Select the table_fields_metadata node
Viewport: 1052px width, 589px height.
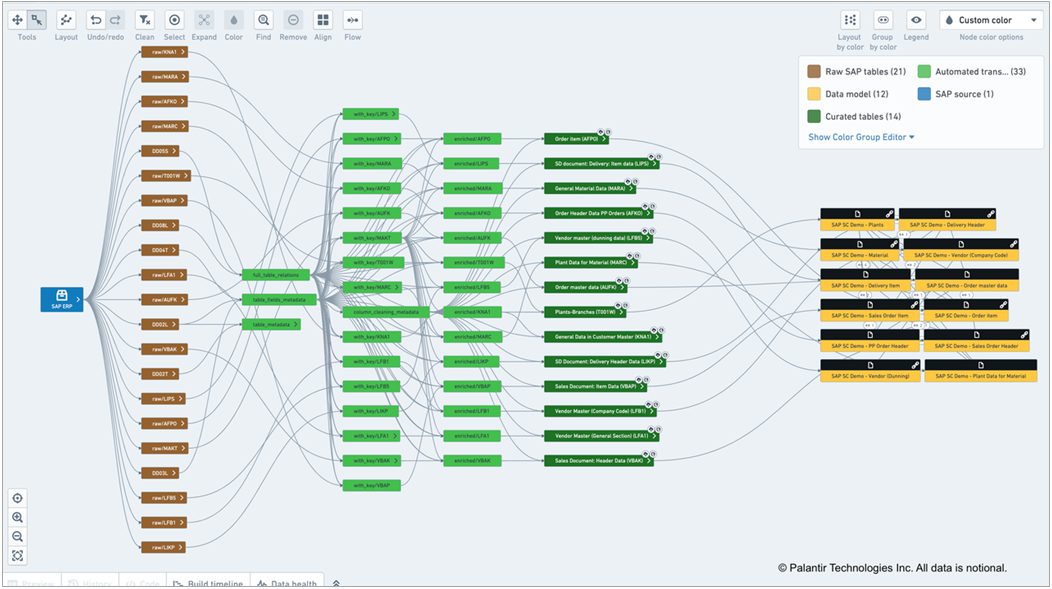279,300
